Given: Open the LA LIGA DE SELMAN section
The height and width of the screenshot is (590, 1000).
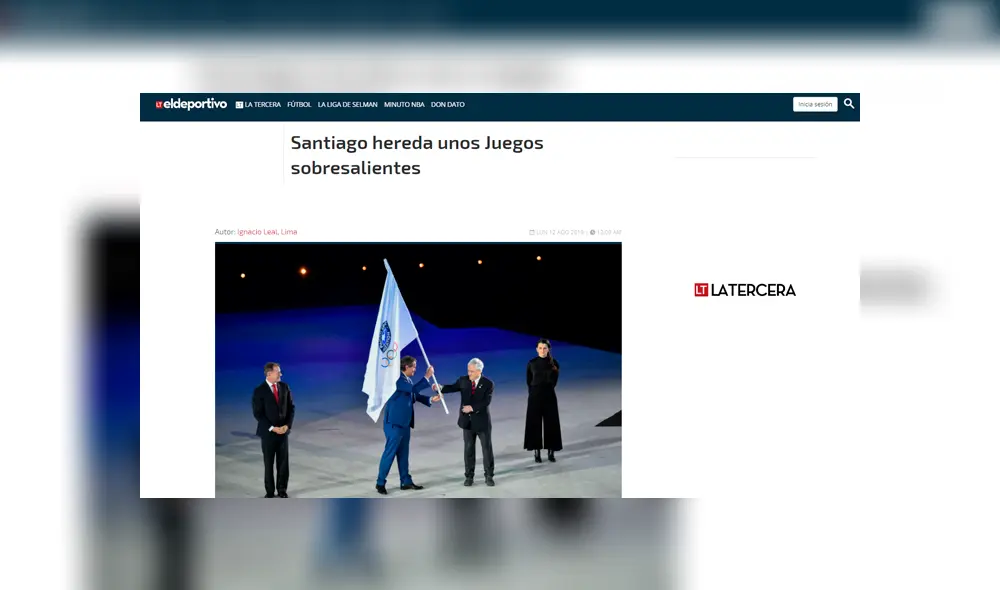Looking at the screenshot, I should pos(346,104).
